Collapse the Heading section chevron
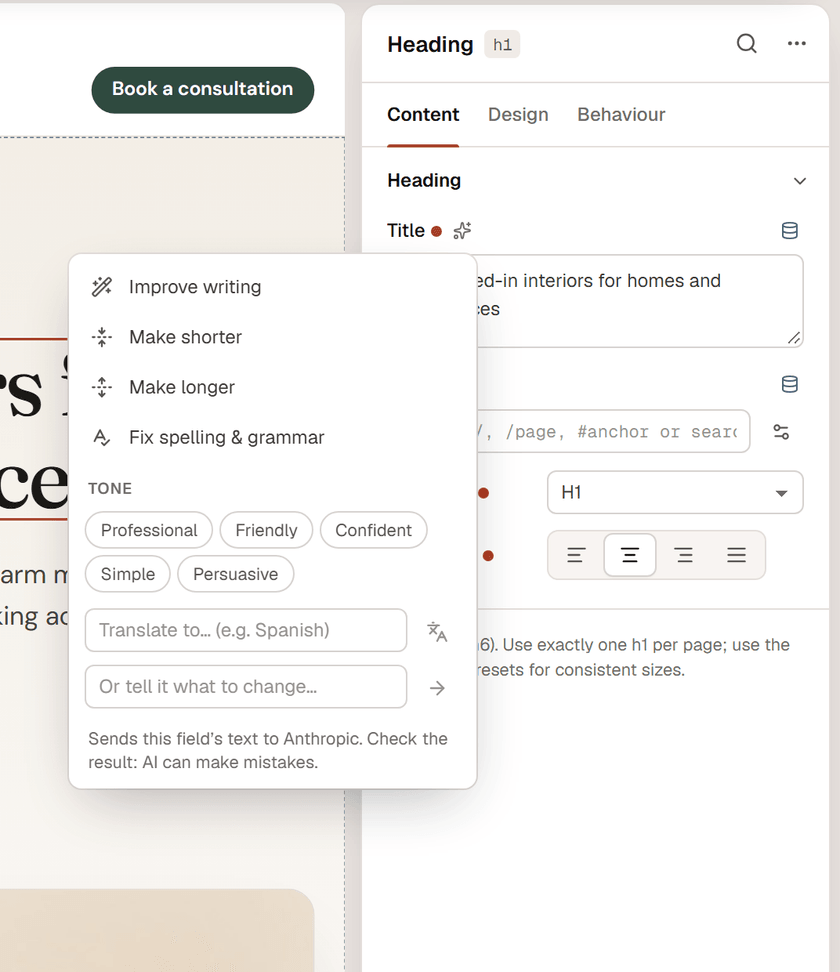The image size is (840, 972). [800, 181]
